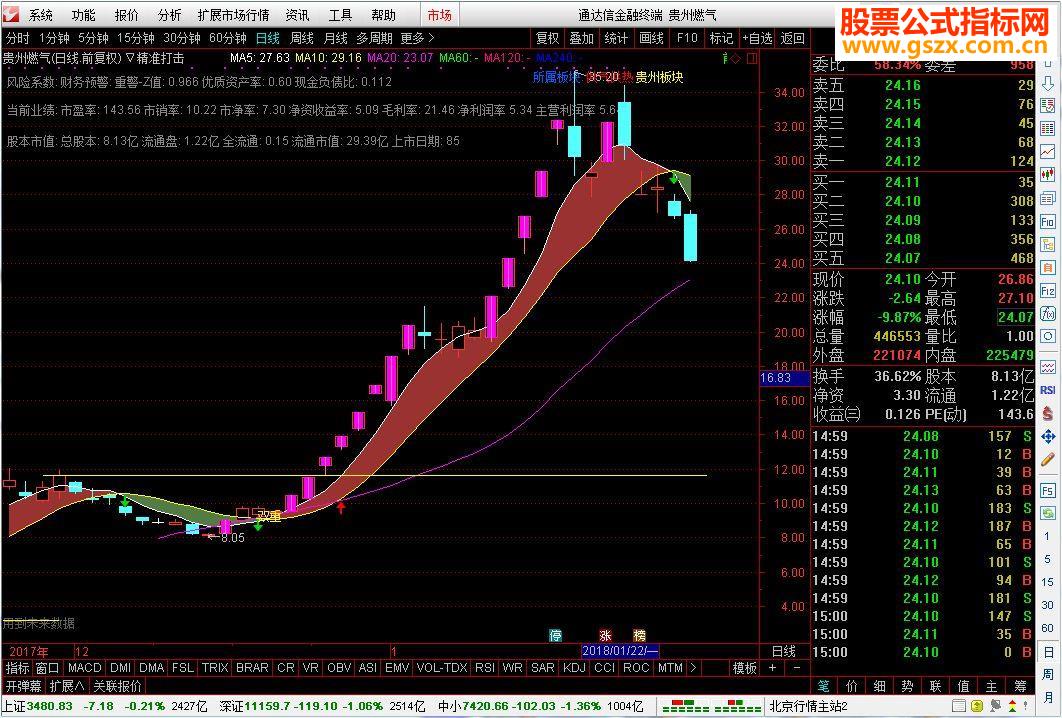Screen dimensions: 1062x718
Task: Open the Fiz icon in the right sidebar
Action: click(1047, 291)
